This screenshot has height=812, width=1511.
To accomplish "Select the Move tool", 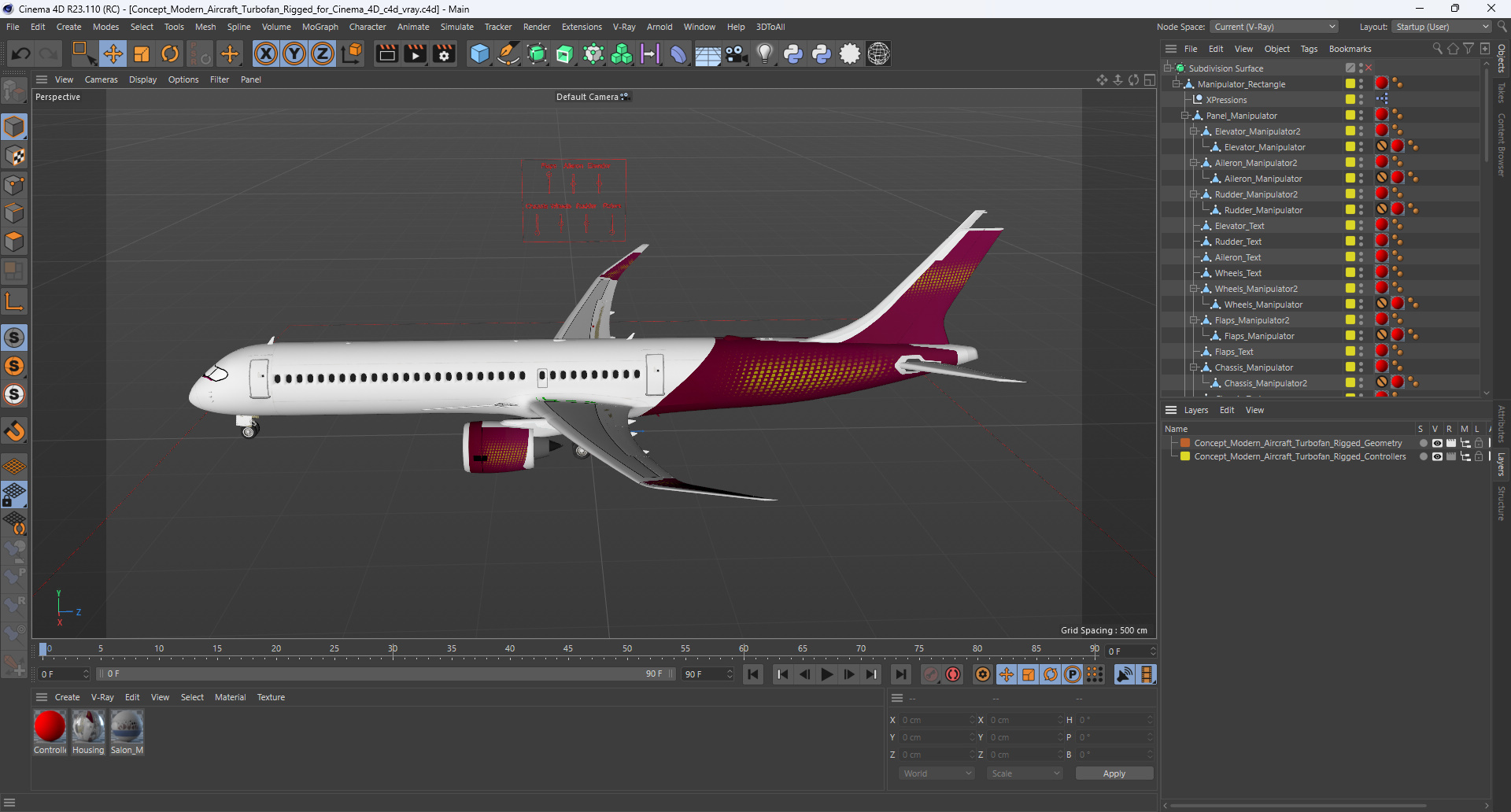I will 113,54.
